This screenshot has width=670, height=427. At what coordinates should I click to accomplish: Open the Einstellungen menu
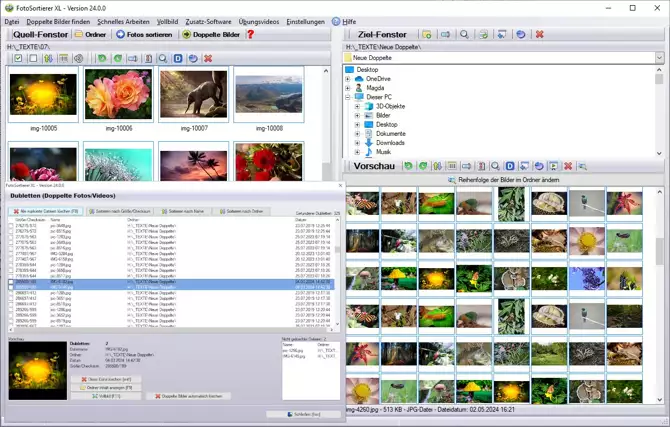(x=305, y=21)
